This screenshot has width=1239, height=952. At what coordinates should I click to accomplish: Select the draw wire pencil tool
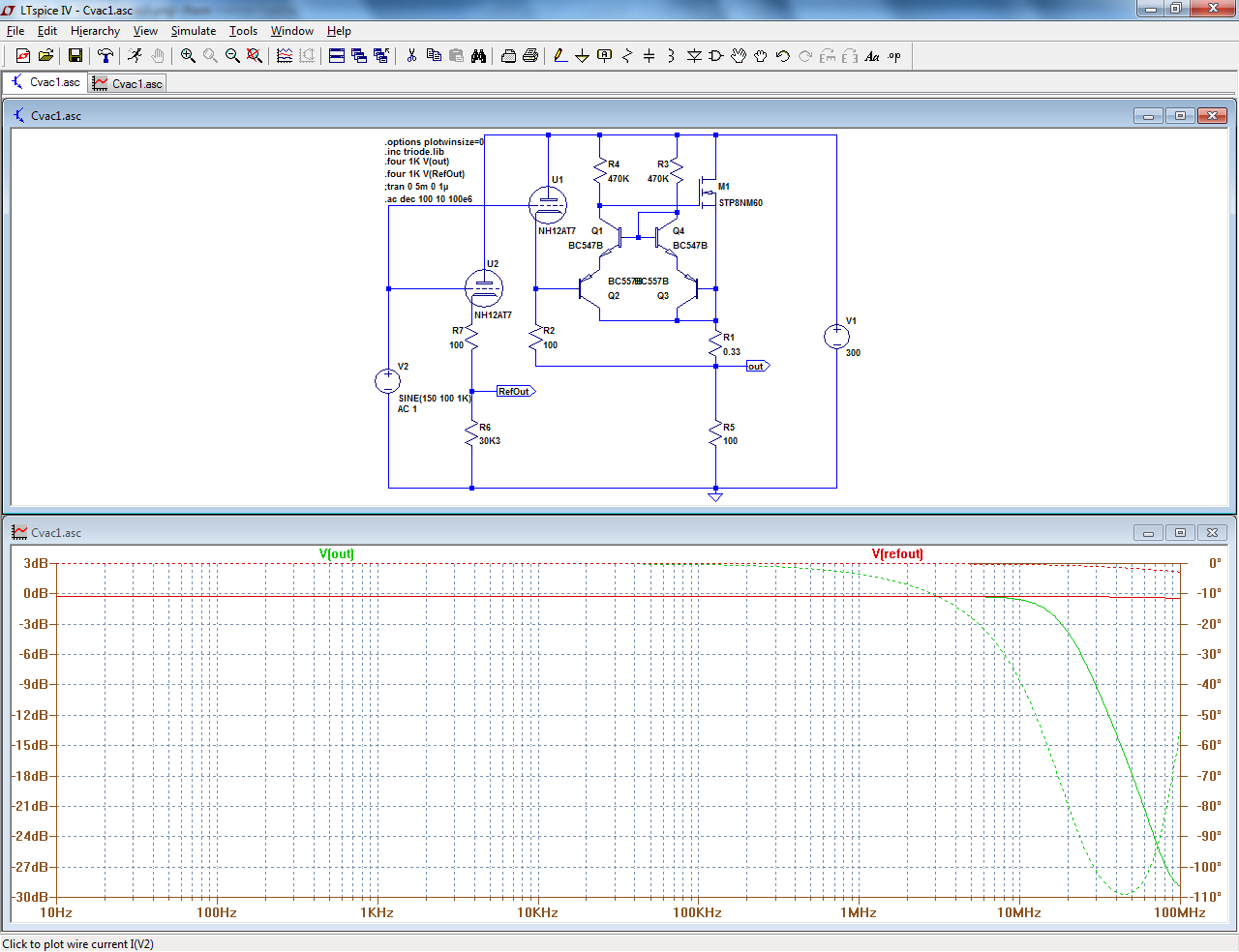click(x=560, y=56)
